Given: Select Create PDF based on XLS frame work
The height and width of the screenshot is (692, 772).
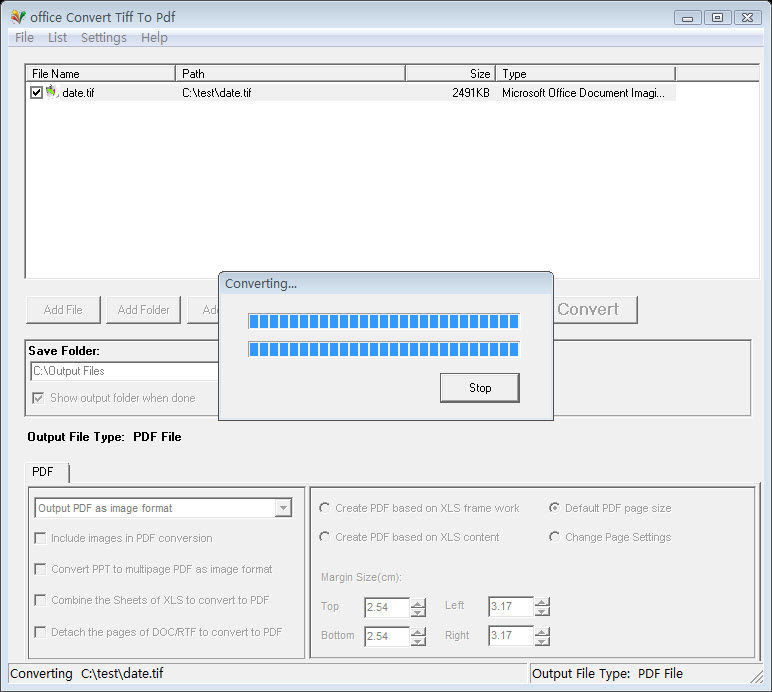Looking at the screenshot, I should [324, 507].
